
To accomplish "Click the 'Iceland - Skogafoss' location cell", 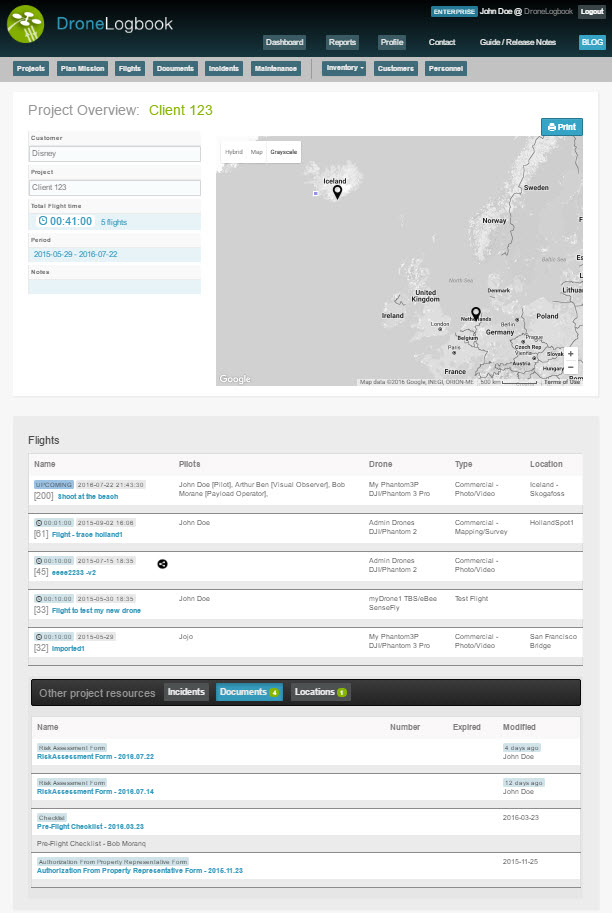I will tap(547, 489).
